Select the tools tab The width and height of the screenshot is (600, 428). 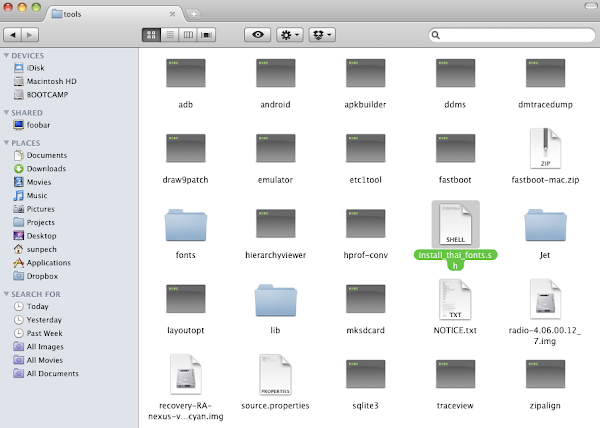pos(113,14)
